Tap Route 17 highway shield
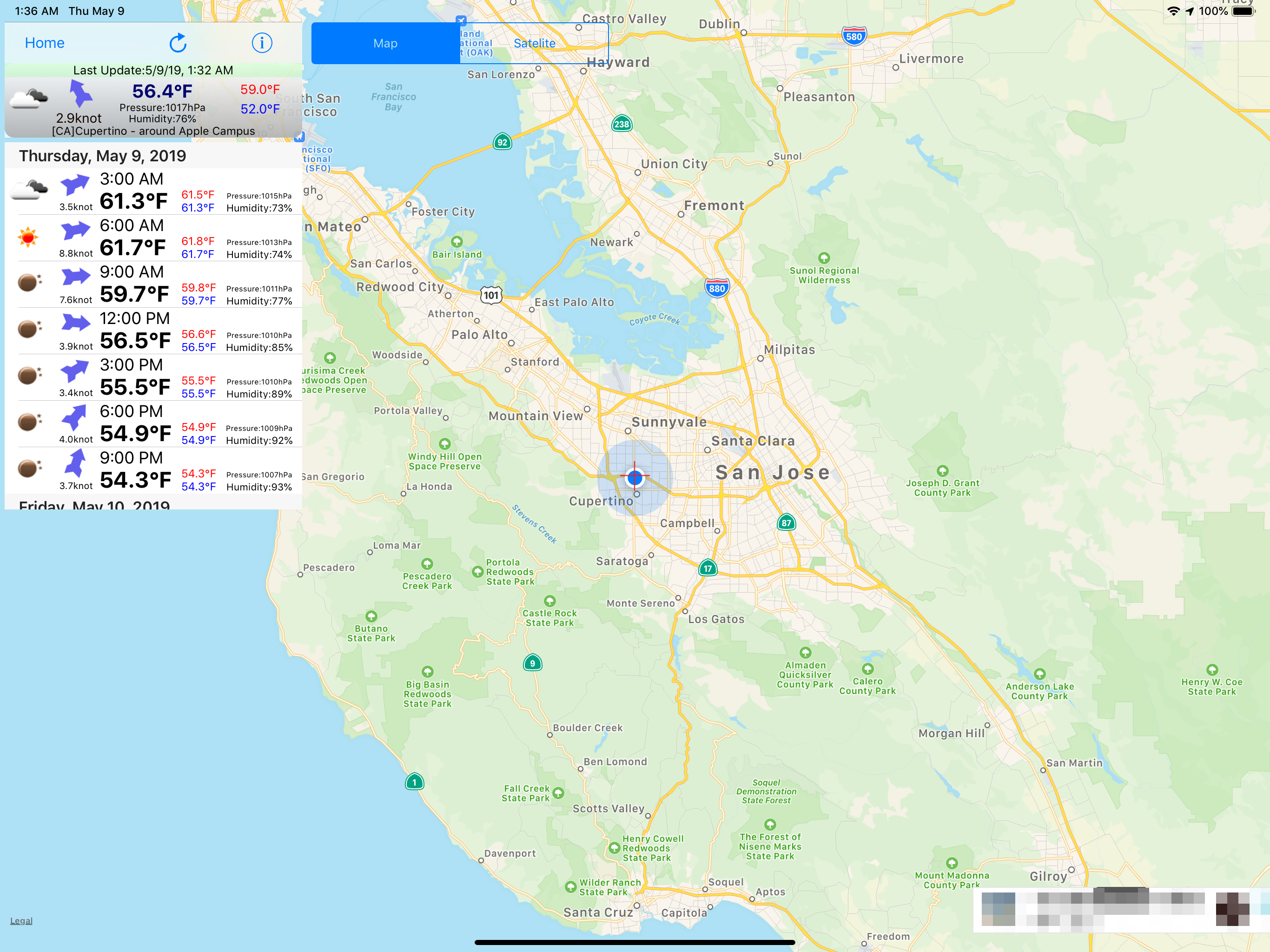 (708, 569)
